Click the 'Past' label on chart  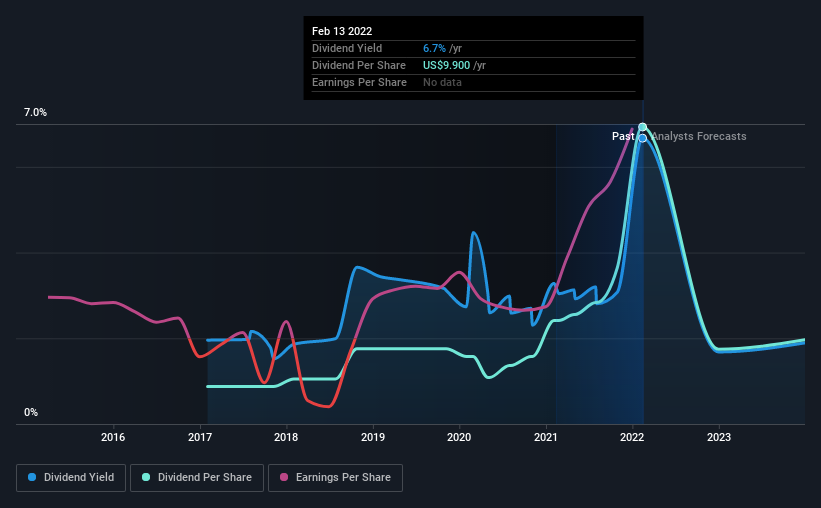coord(623,136)
